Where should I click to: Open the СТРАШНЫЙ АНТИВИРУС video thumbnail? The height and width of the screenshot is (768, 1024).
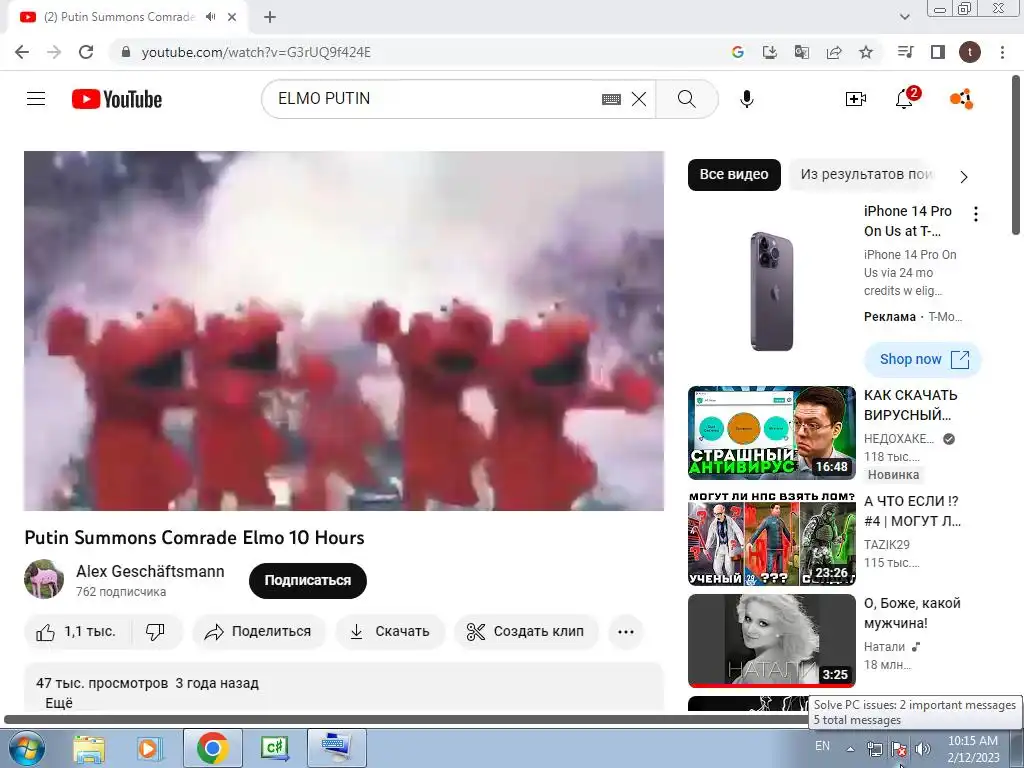point(772,433)
